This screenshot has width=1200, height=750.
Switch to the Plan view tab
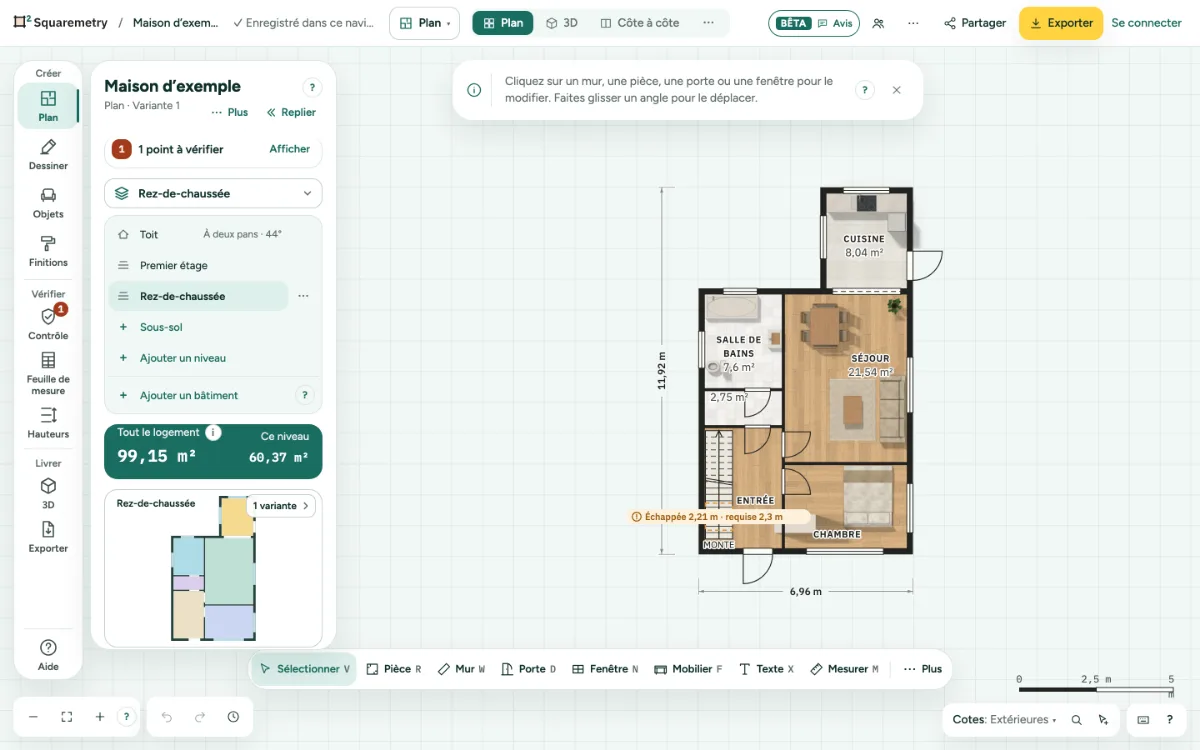tap(503, 23)
